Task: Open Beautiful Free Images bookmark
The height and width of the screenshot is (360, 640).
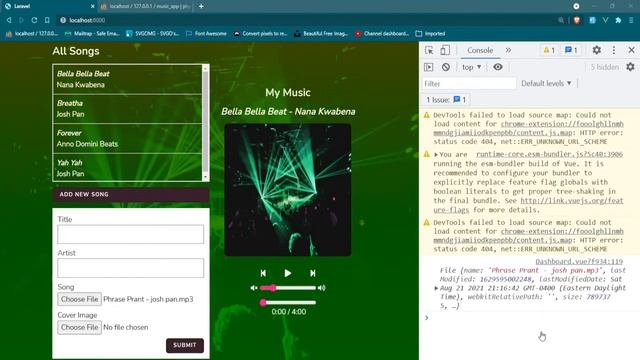Action: (x=321, y=33)
